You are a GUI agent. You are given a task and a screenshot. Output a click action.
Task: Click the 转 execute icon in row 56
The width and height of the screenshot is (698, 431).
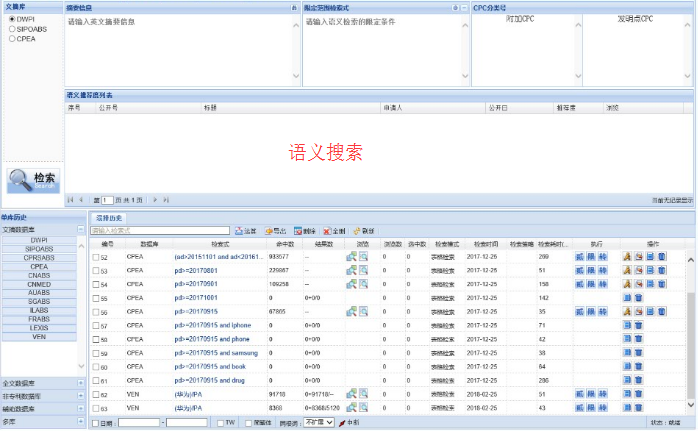tap(603, 312)
